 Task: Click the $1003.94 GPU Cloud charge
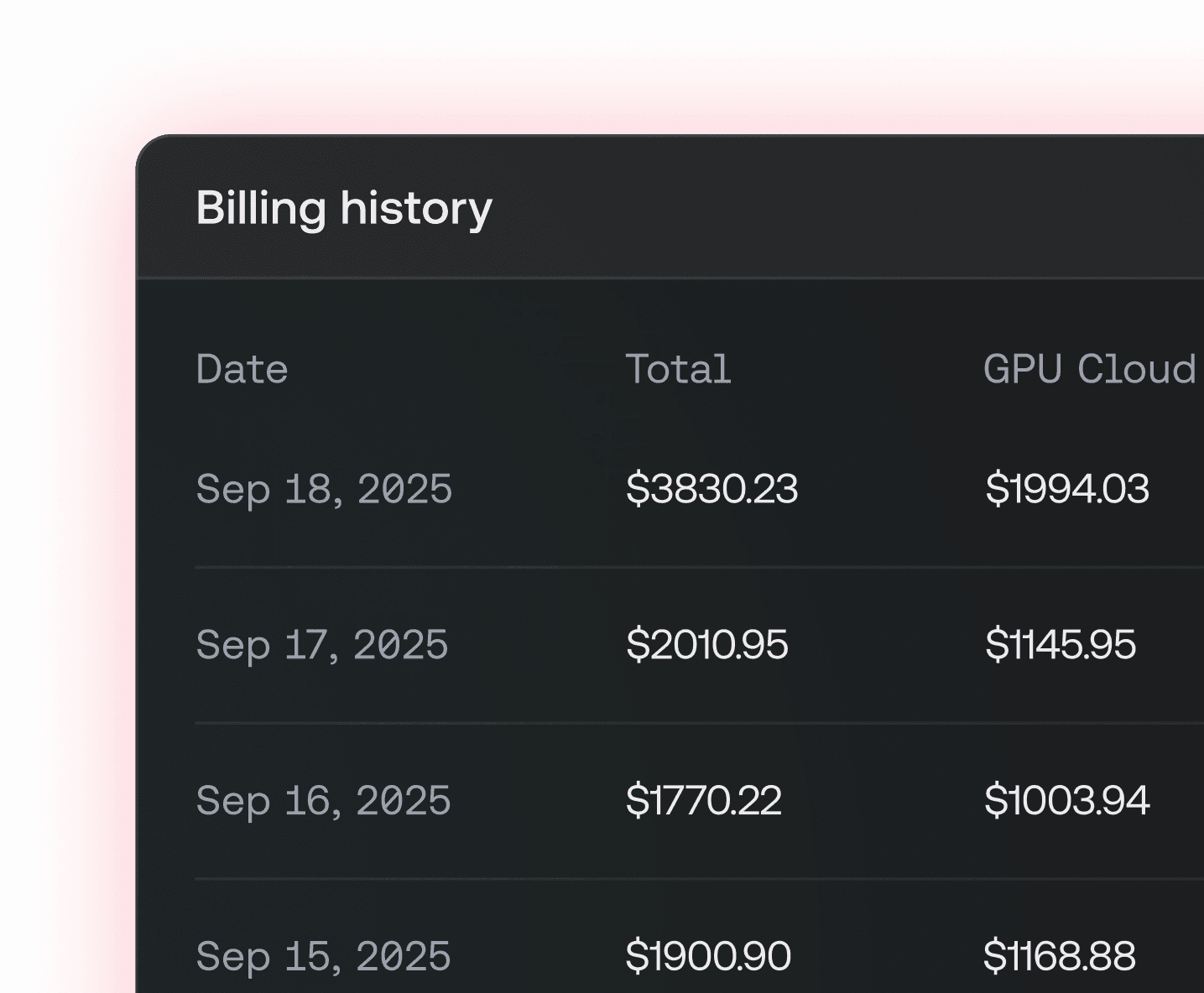point(1066,801)
